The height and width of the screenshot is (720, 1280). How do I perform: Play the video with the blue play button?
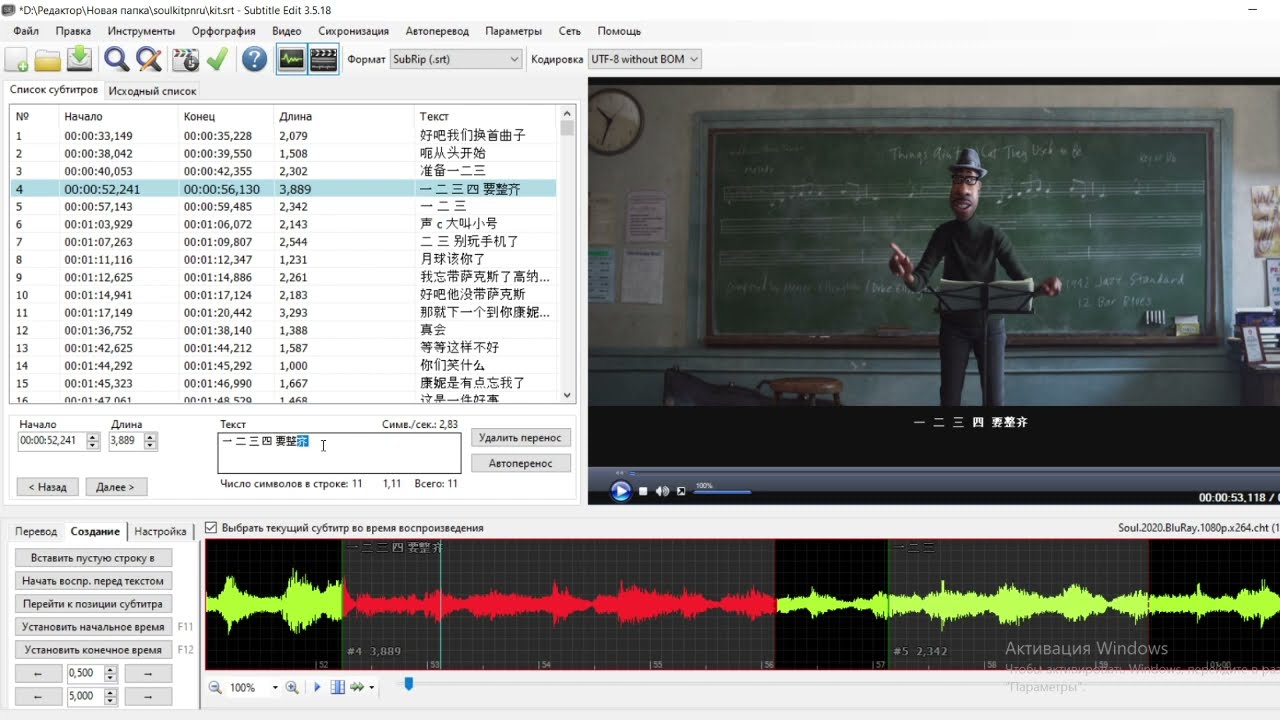pos(621,491)
